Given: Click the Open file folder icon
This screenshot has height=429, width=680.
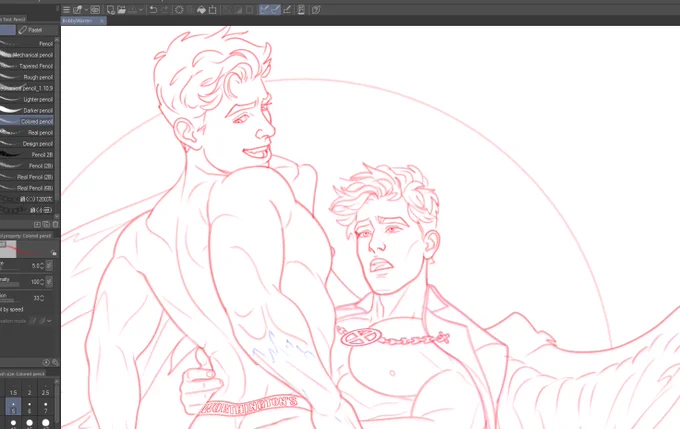Looking at the screenshot, I should click(x=121, y=10).
